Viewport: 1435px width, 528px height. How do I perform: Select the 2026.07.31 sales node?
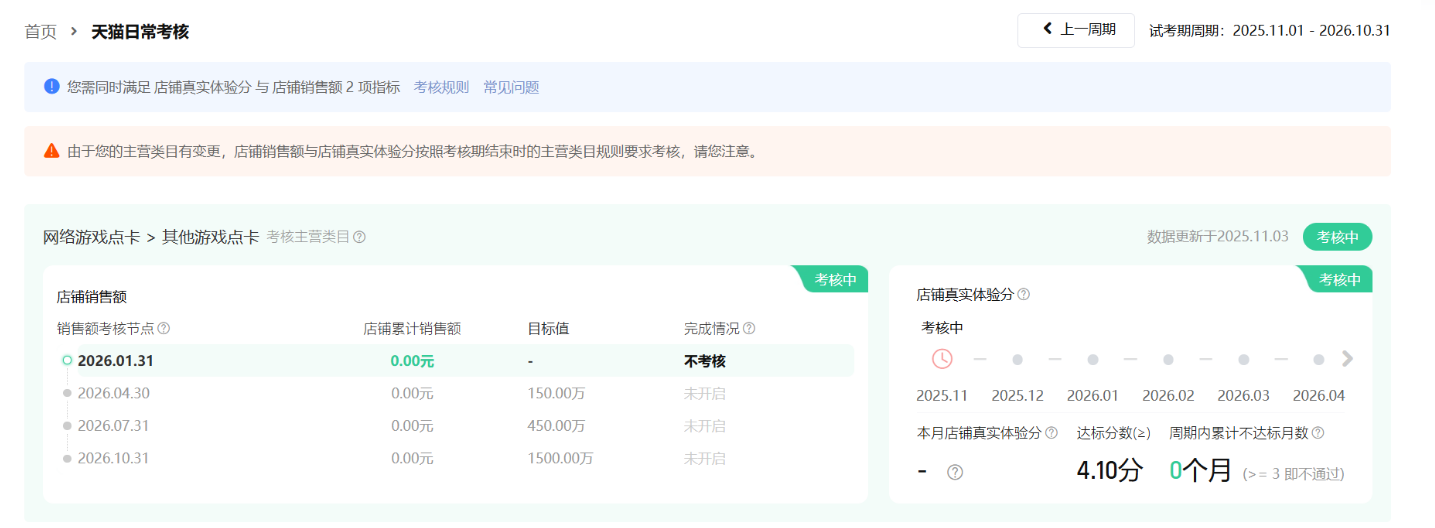pos(113,426)
